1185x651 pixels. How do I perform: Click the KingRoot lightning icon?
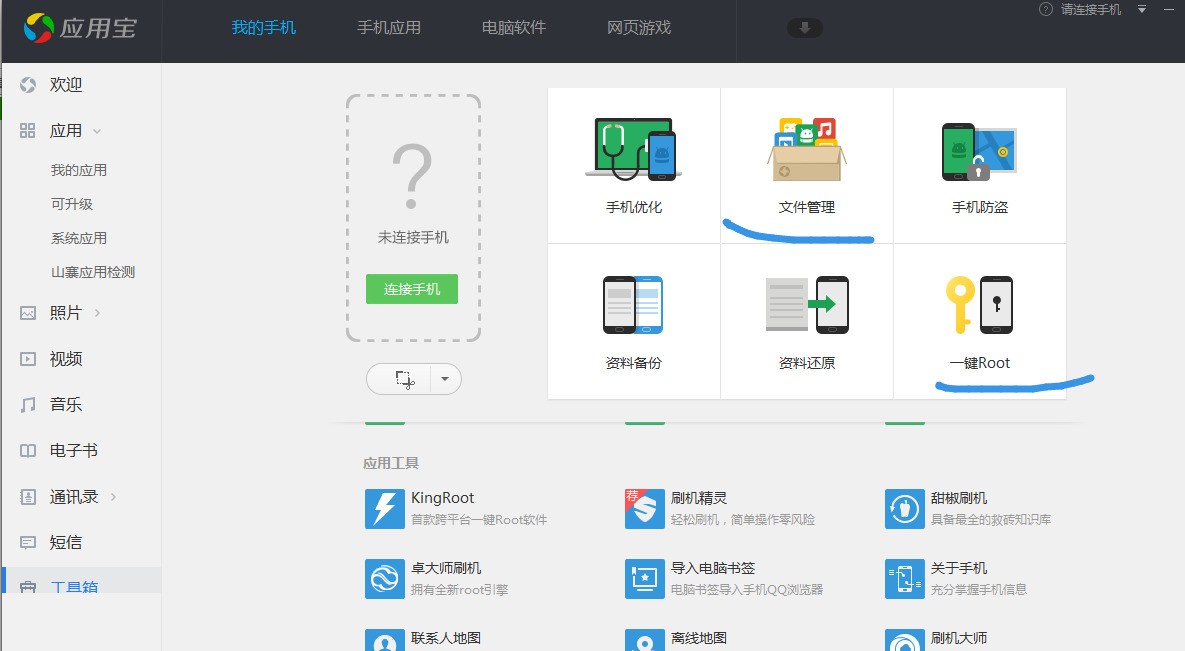pyautogui.click(x=385, y=509)
